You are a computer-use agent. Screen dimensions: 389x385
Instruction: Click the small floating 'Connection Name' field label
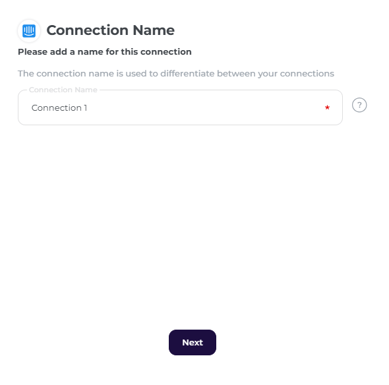click(63, 90)
